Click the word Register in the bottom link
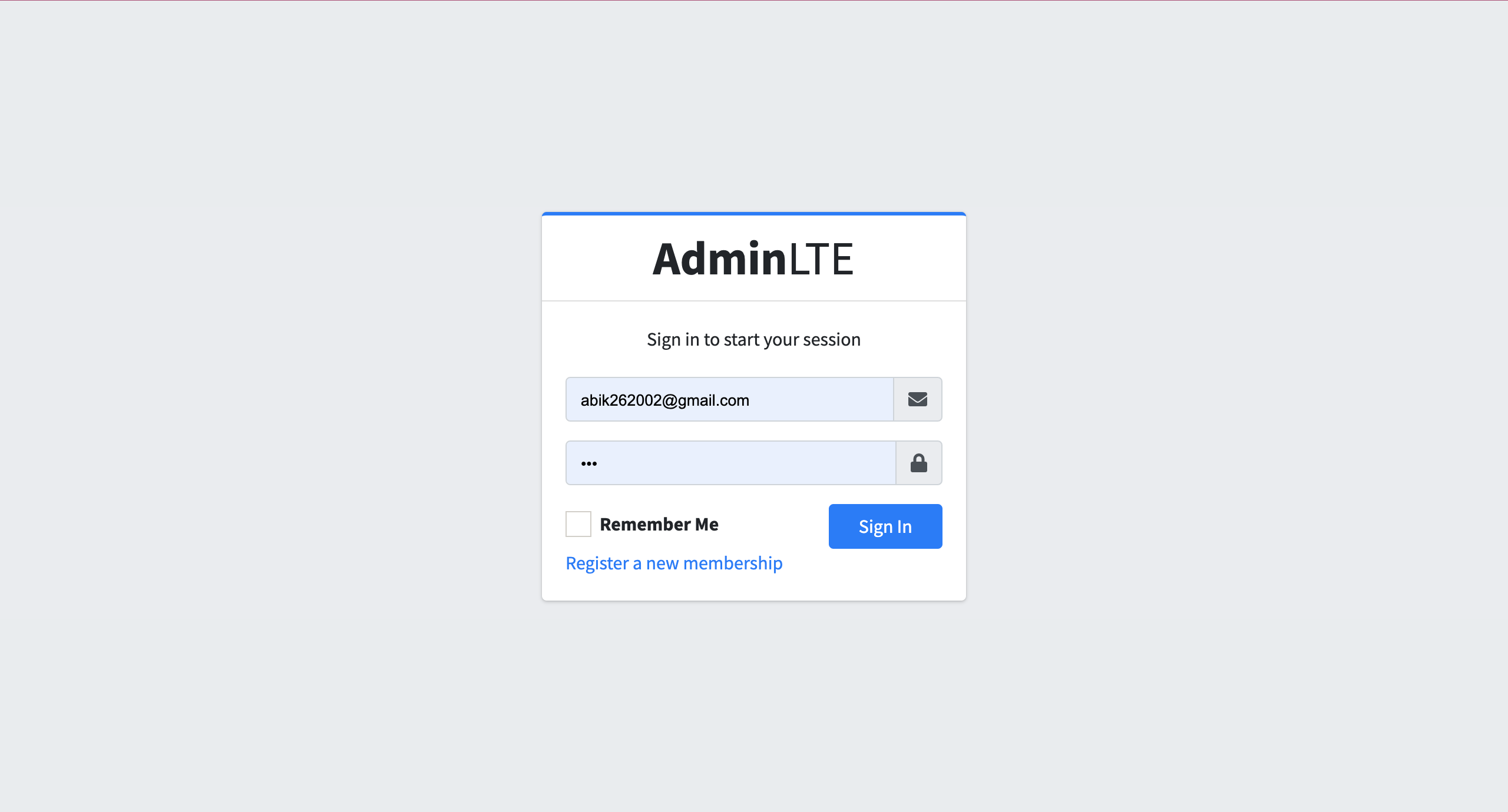Image resolution: width=1508 pixels, height=812 pixels. 597,563
